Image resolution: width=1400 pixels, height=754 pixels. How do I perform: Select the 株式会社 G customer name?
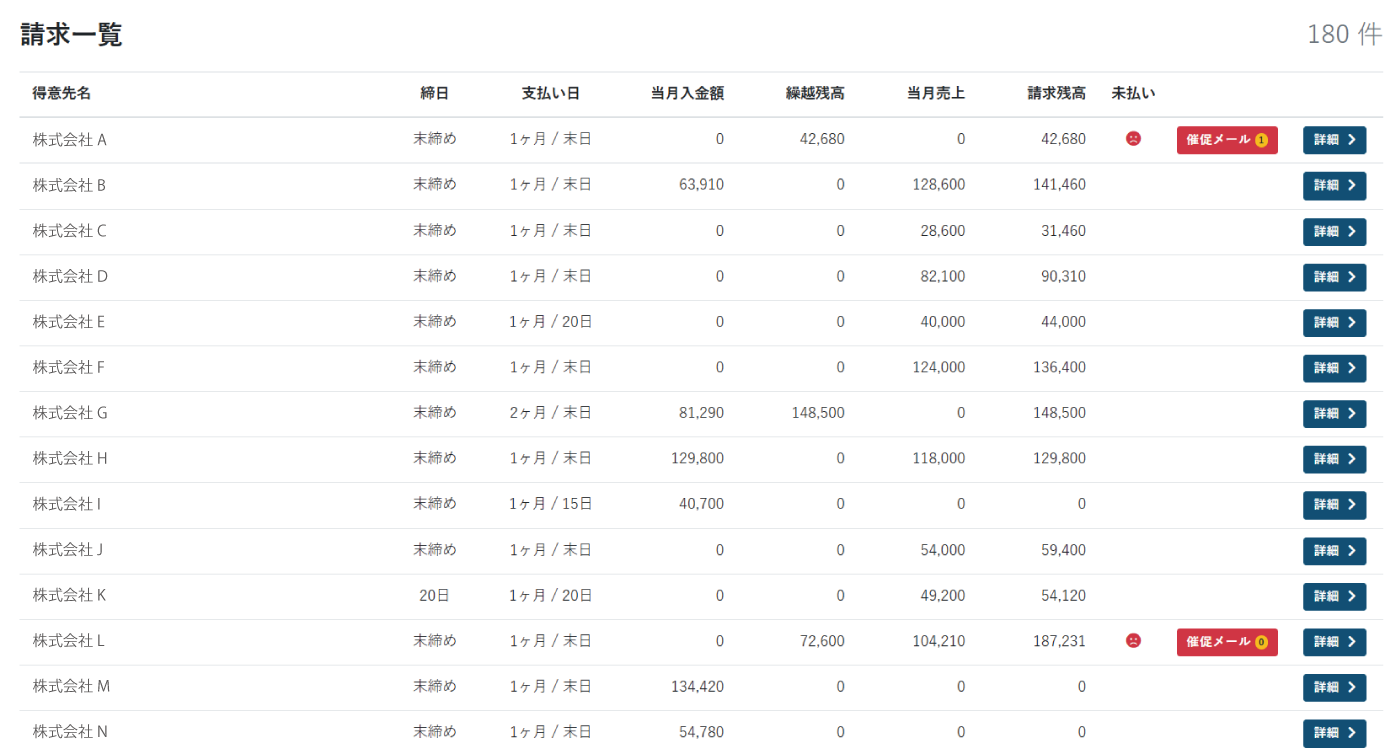70,413
